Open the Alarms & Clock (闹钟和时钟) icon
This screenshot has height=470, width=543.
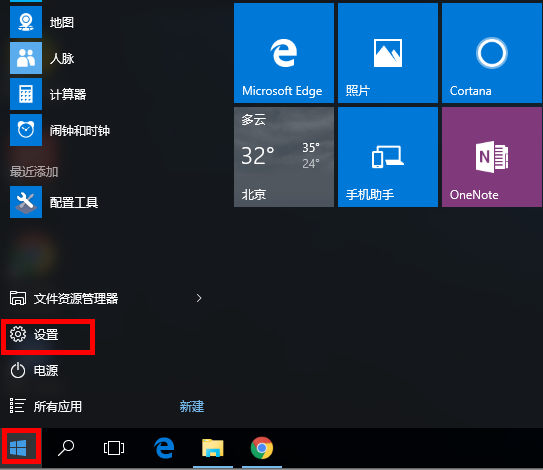pyautogui.click(x=26, y=130)
